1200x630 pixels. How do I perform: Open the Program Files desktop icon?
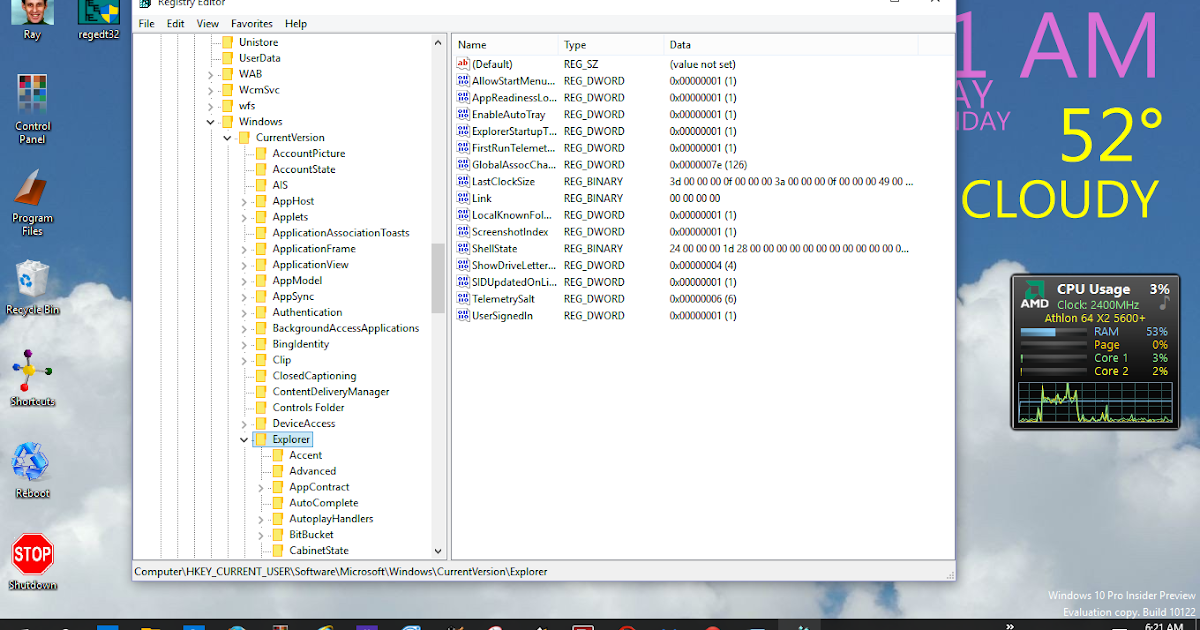[32, 202]
